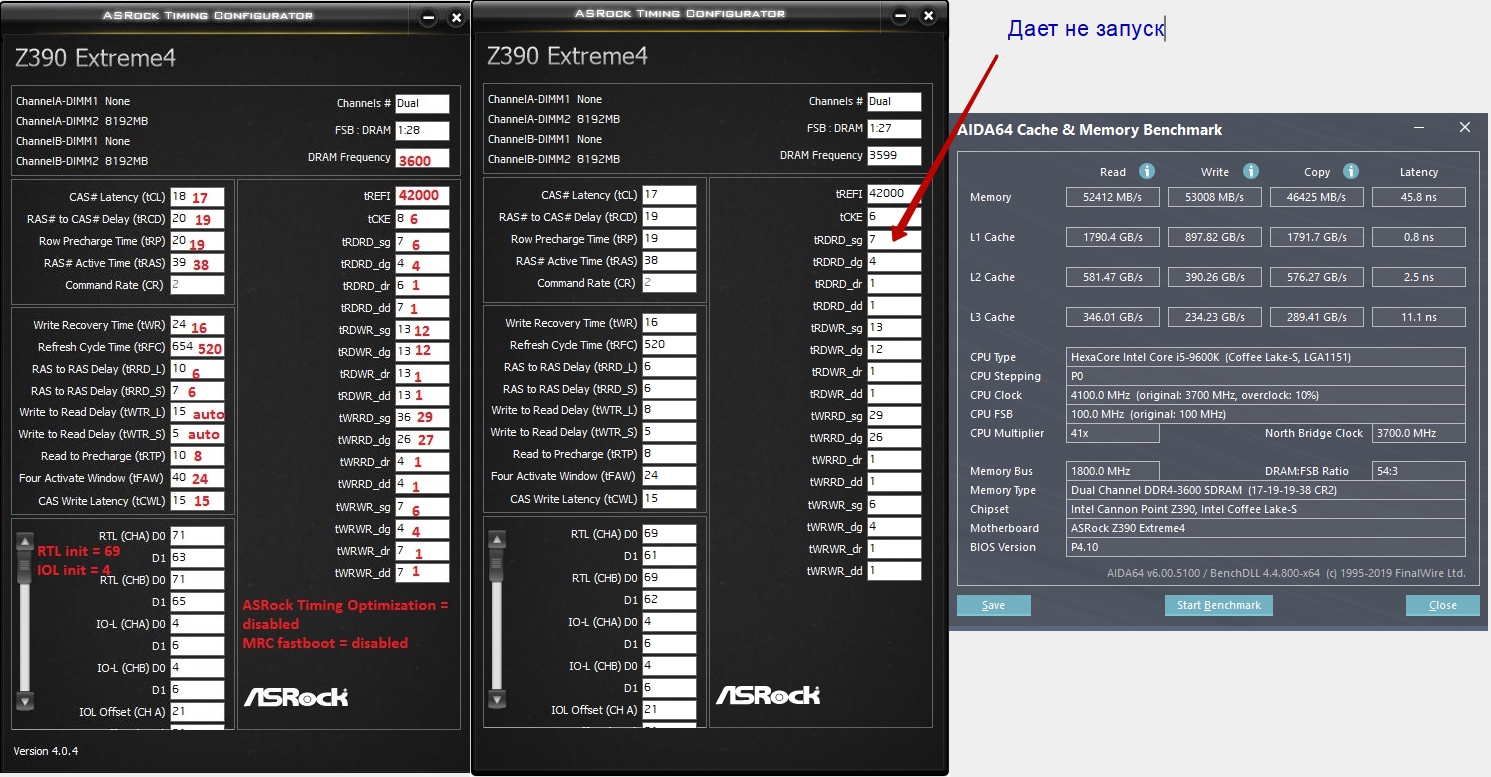Click tWRWR_sg field in right Timing Configurator

[x=894, y=505]
